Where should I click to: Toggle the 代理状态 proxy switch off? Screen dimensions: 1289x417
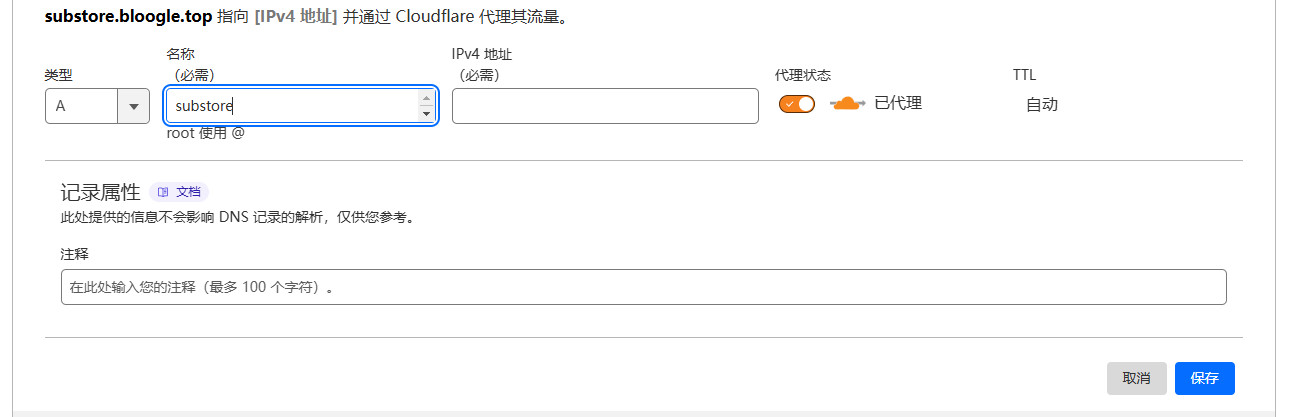tap(797, 104)
